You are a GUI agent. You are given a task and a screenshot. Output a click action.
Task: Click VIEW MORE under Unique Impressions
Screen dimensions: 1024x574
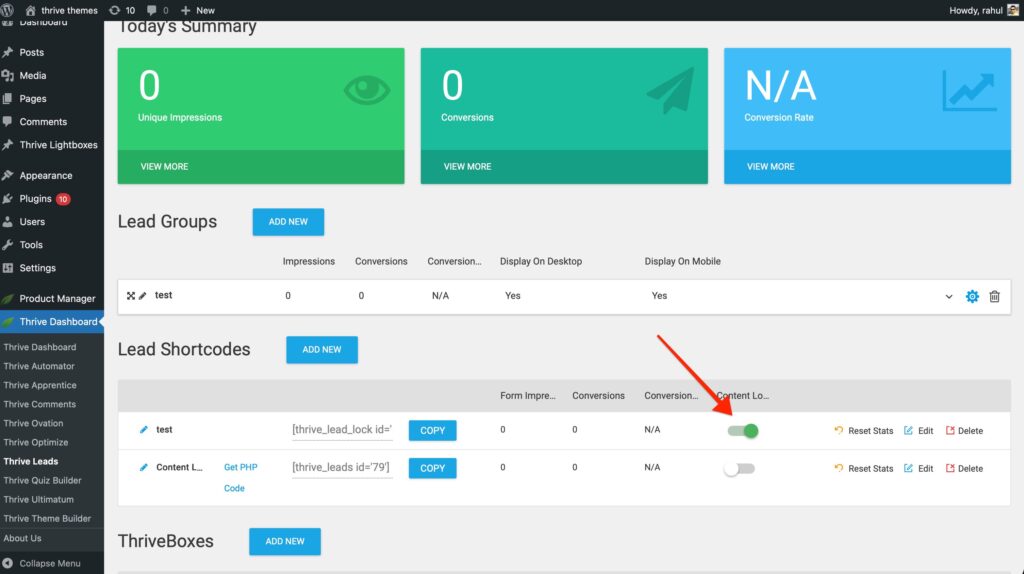tap(164, 166)
